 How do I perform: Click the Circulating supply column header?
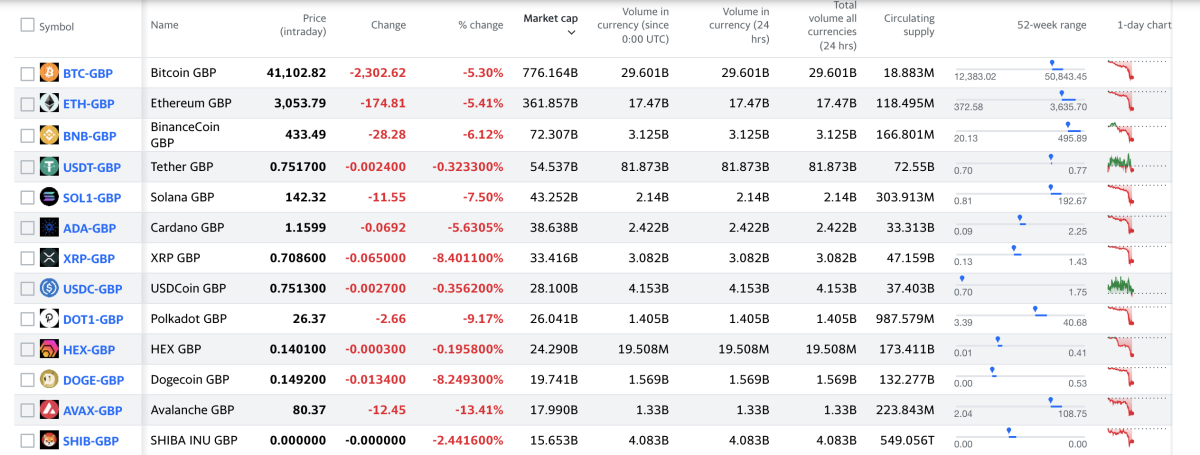(x=909, y=25)
